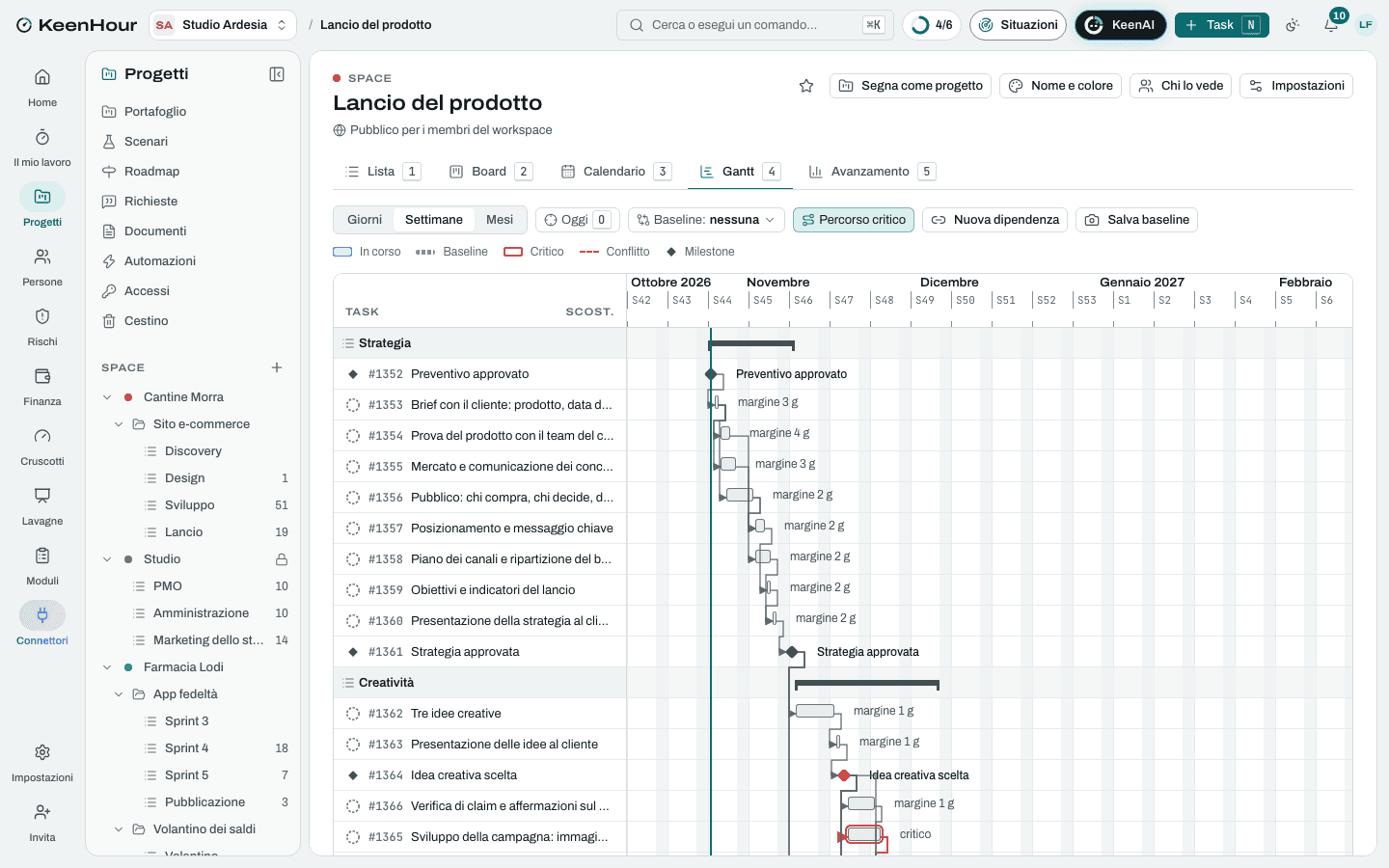
Task: Switch to Lista tab
Action: (383, 172)
